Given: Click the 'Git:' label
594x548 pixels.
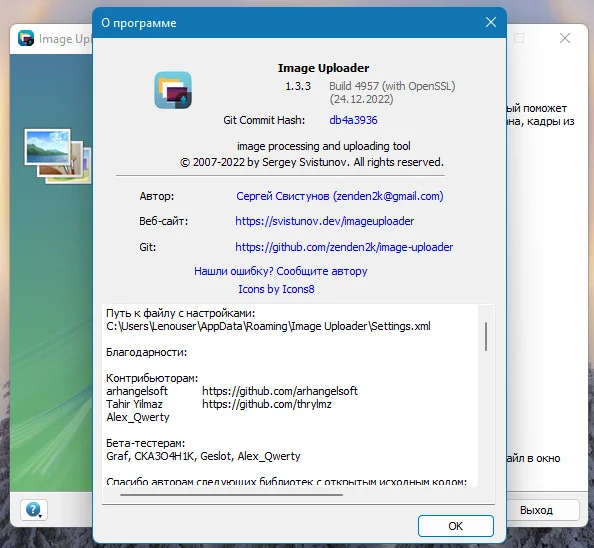Looking at the screenshot, I should (147, 247).
